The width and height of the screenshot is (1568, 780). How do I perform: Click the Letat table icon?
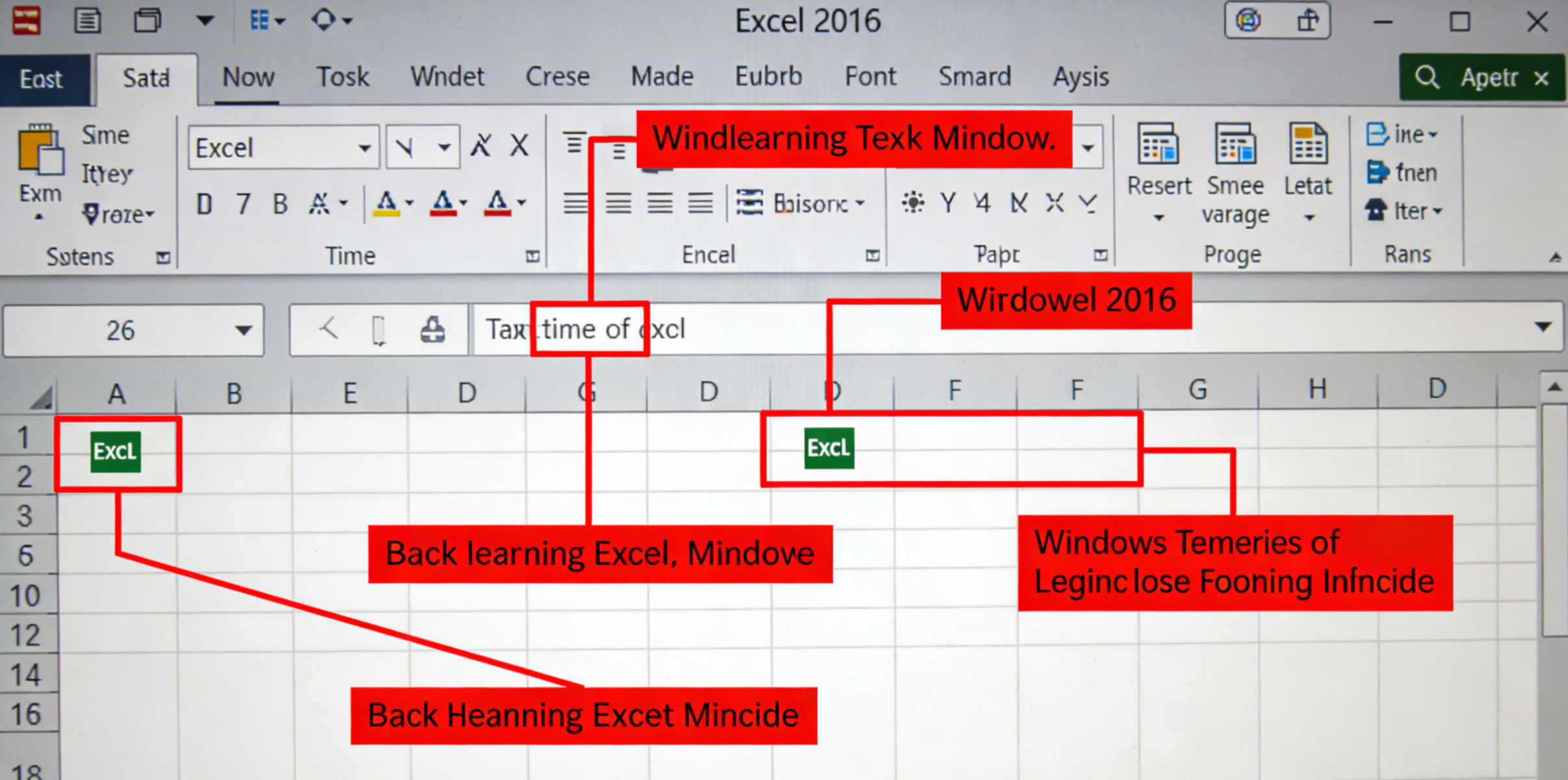pos(1307,144)
